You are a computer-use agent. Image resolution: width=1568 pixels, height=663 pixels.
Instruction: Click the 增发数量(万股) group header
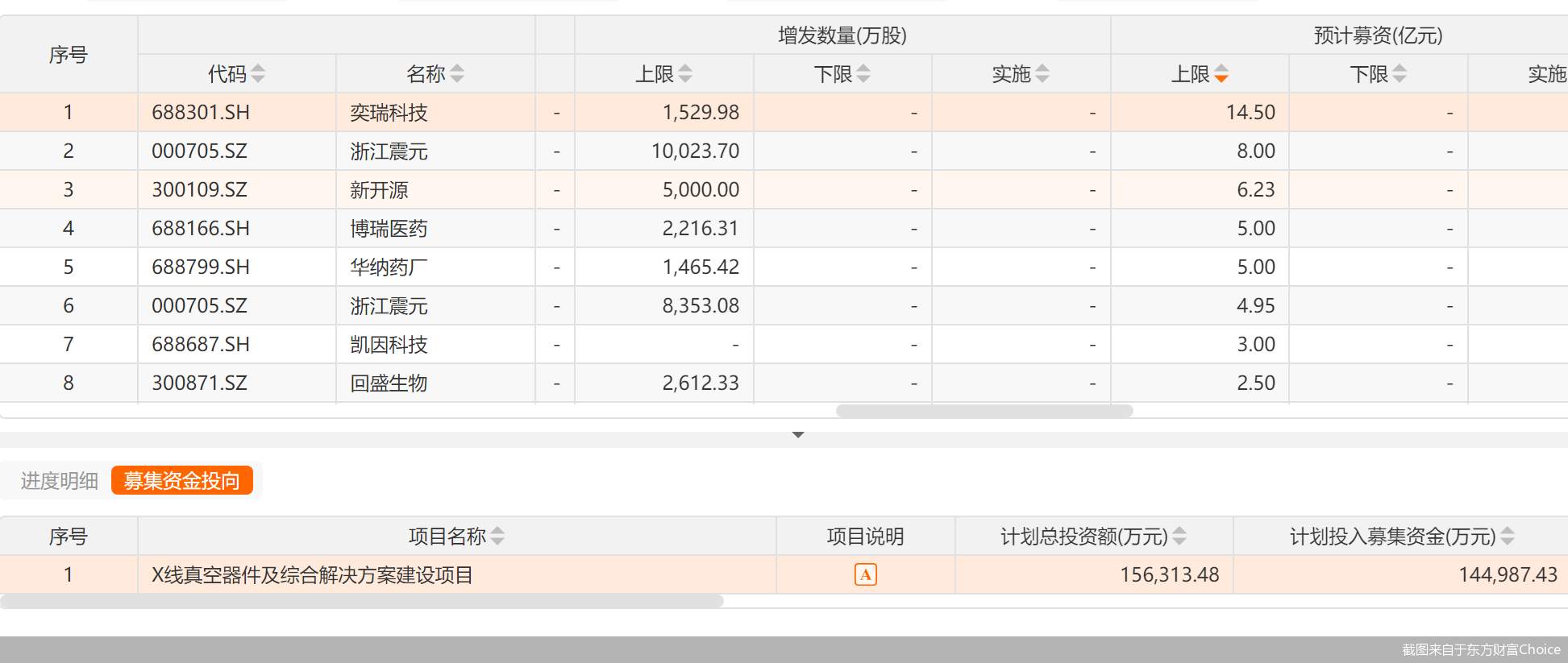coord(842,35)
